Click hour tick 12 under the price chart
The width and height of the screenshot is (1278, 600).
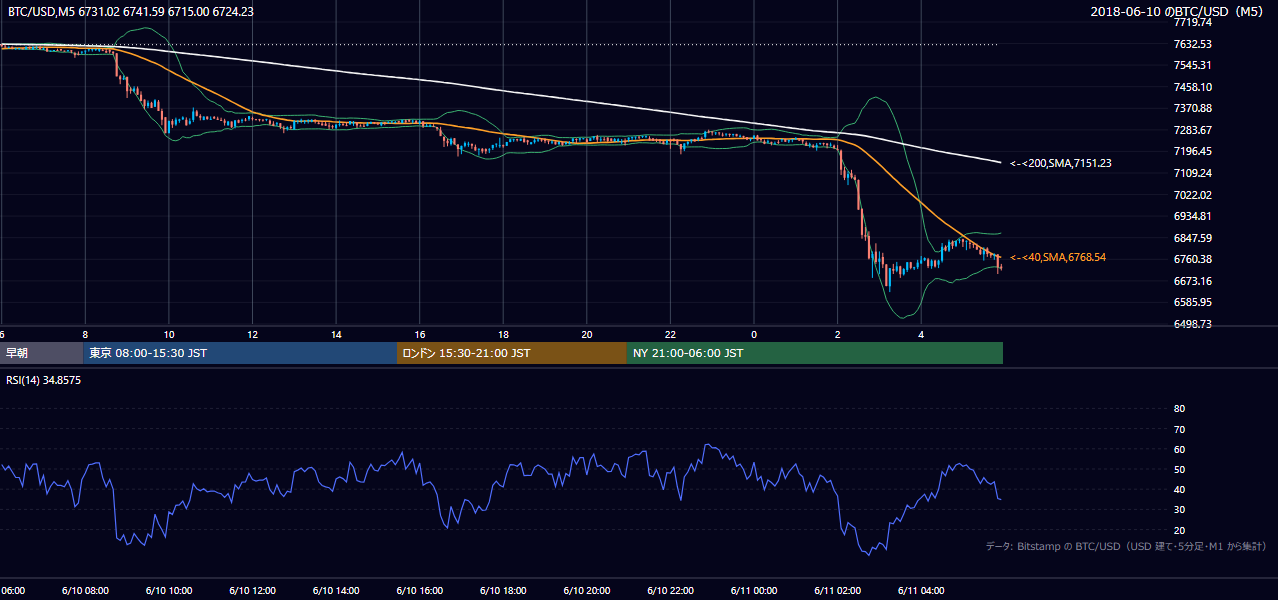pyautogui.click(x=253, y=334)
